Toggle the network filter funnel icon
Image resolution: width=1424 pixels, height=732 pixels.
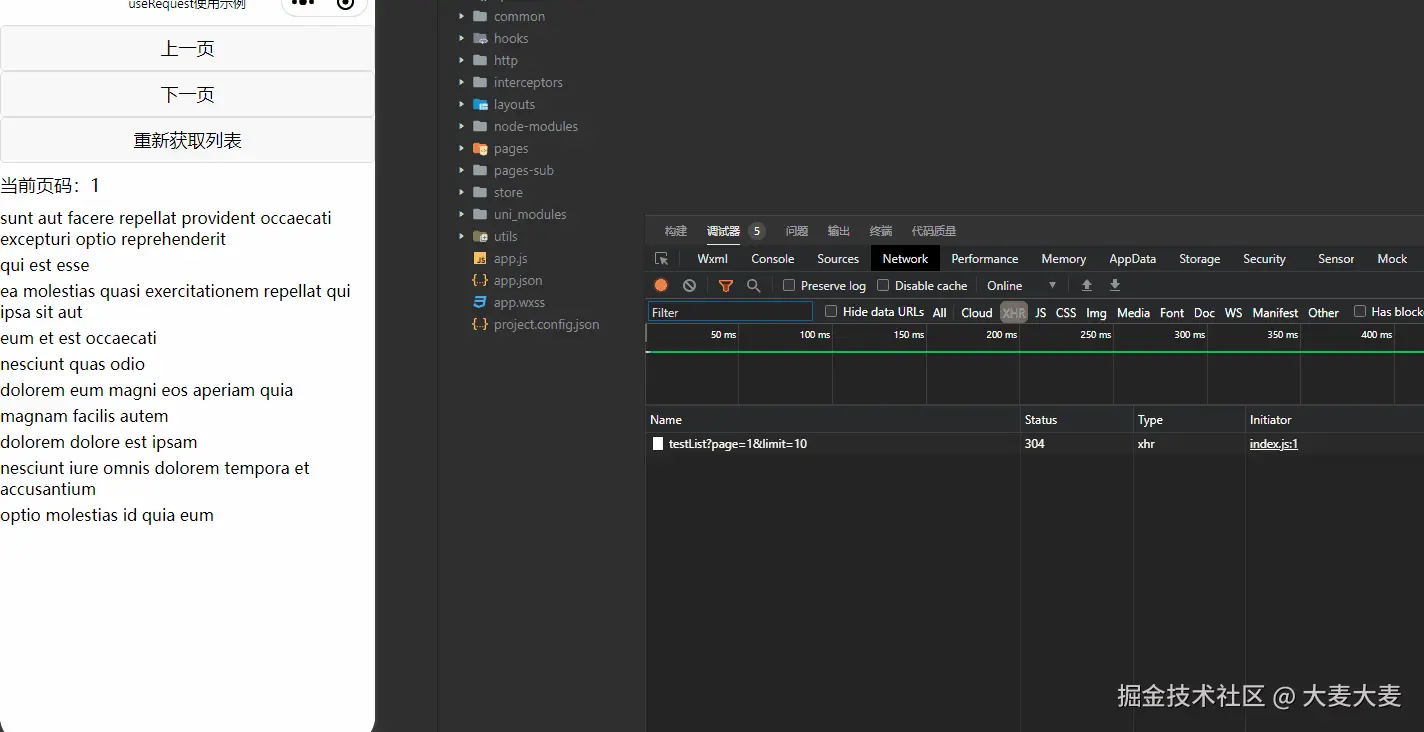click(726, 286)
